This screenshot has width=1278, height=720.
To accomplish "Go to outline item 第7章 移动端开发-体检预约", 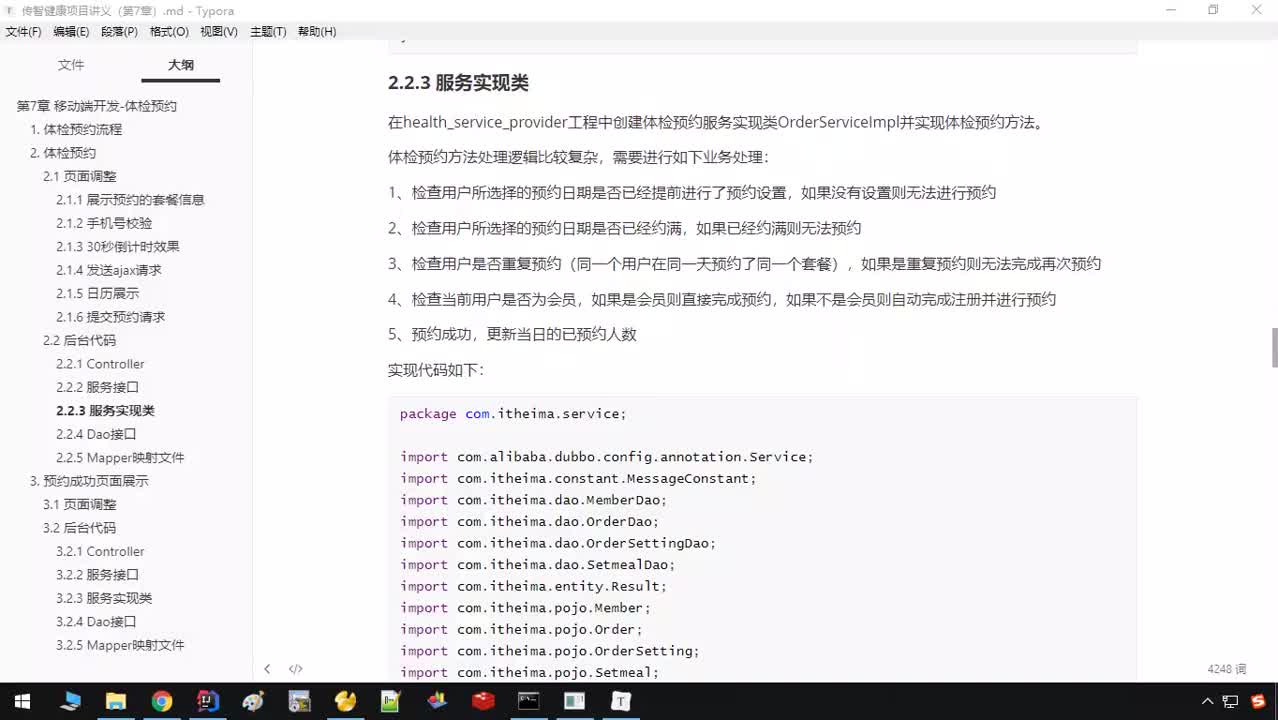I will (x=97, y=106).
